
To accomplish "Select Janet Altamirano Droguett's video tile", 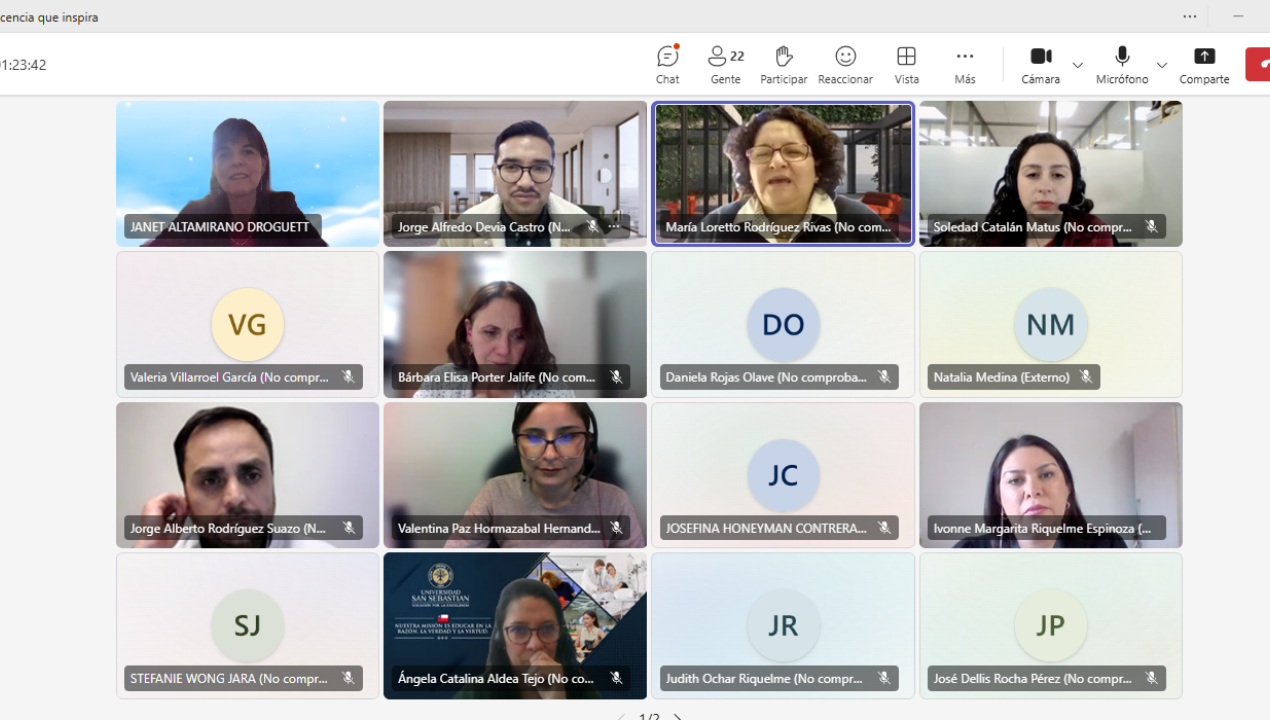I will coord(247,165).
